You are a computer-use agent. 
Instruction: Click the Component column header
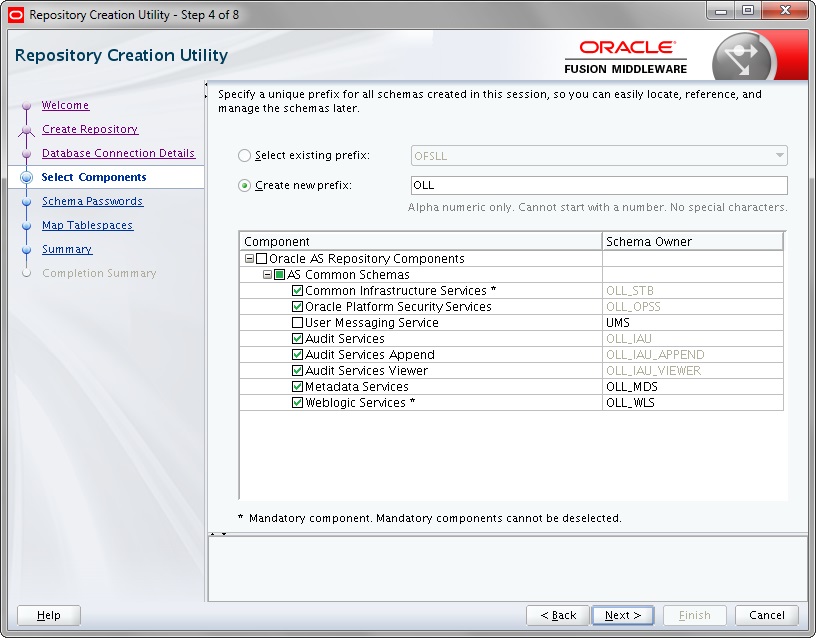(x=420, y=241)
